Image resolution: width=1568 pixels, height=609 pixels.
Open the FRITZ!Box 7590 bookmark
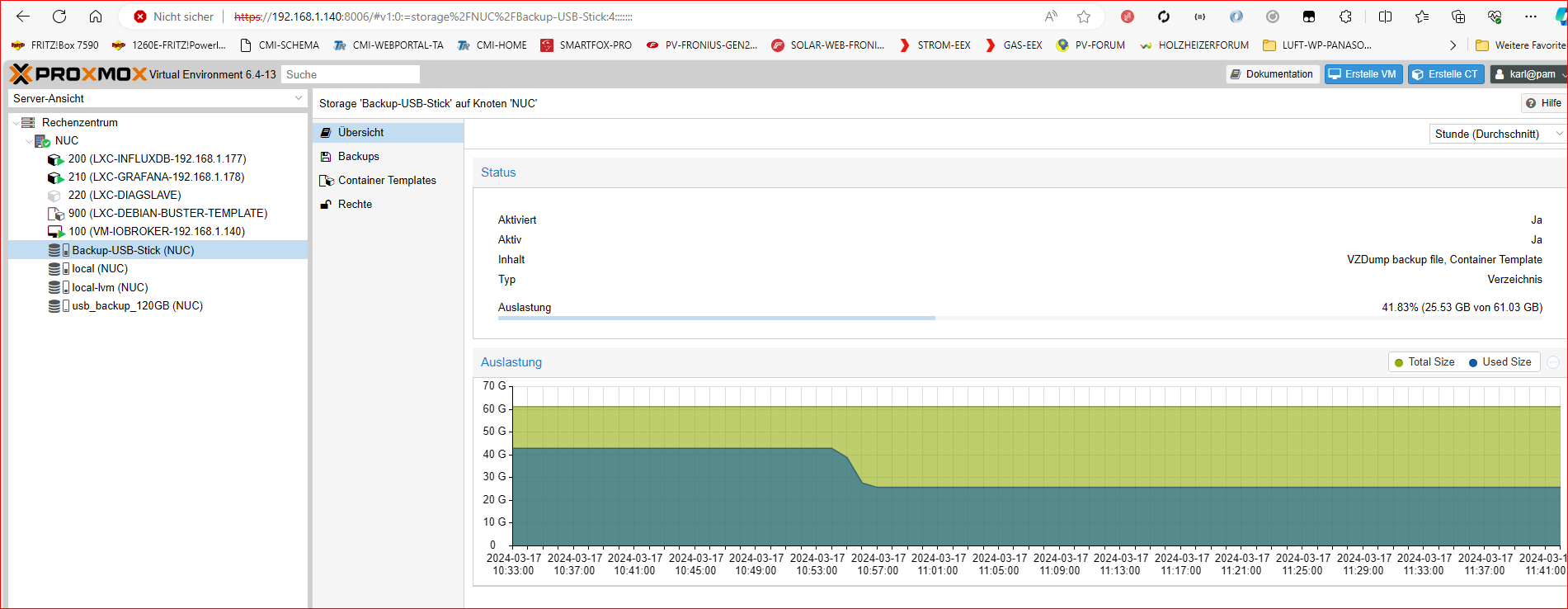tap(55, 45)
